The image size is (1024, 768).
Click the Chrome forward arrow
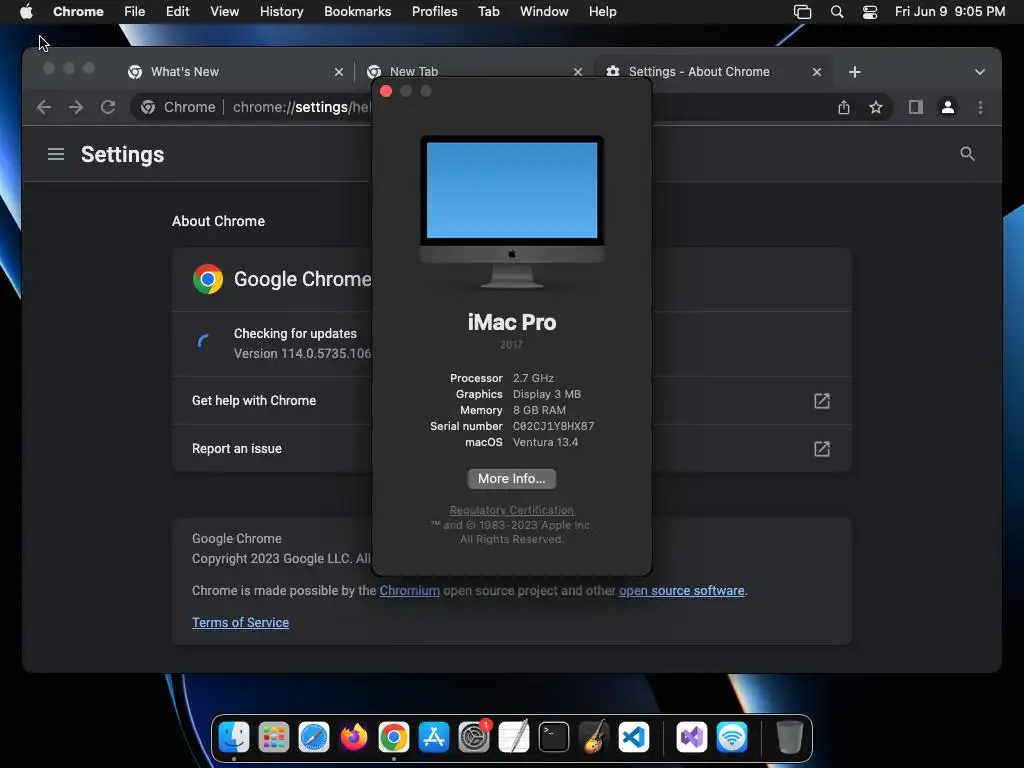coord(76,107)
